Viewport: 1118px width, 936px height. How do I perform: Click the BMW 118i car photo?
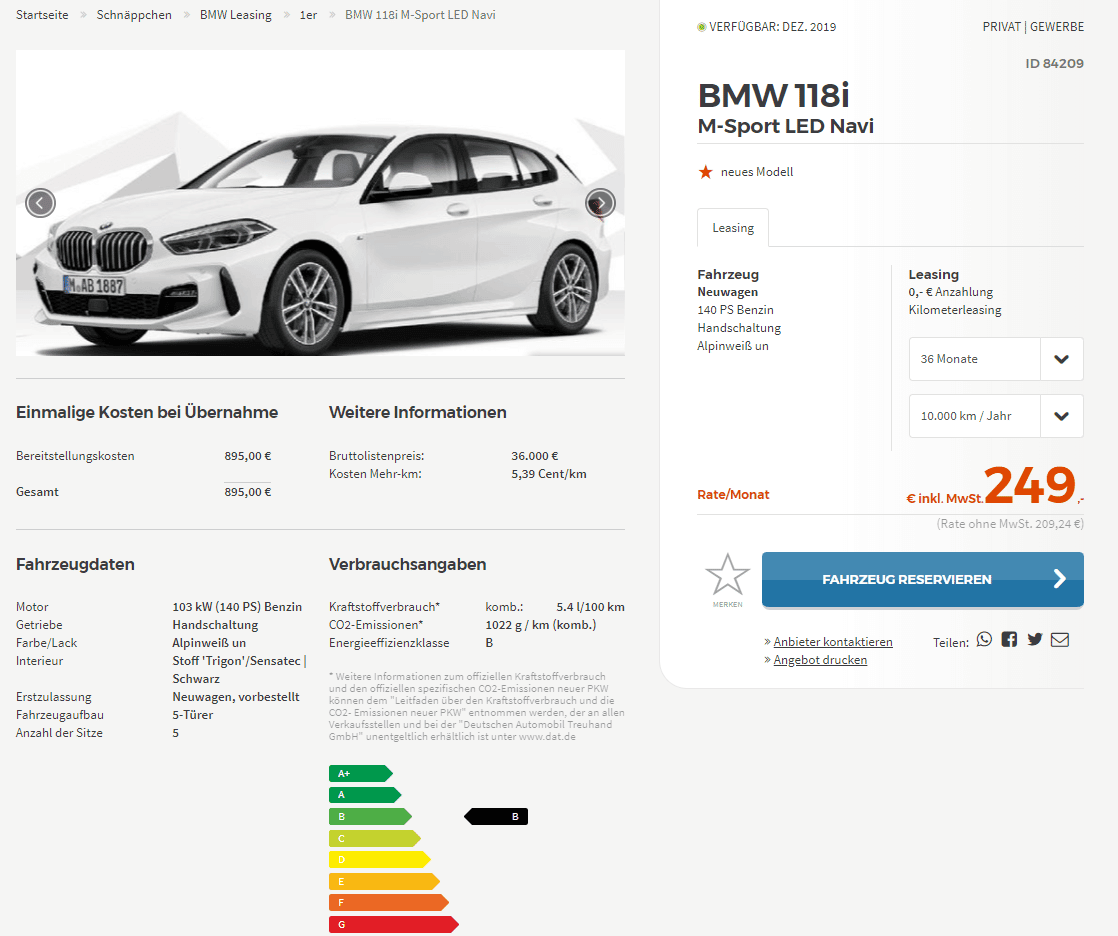click(x=320, y=203)
